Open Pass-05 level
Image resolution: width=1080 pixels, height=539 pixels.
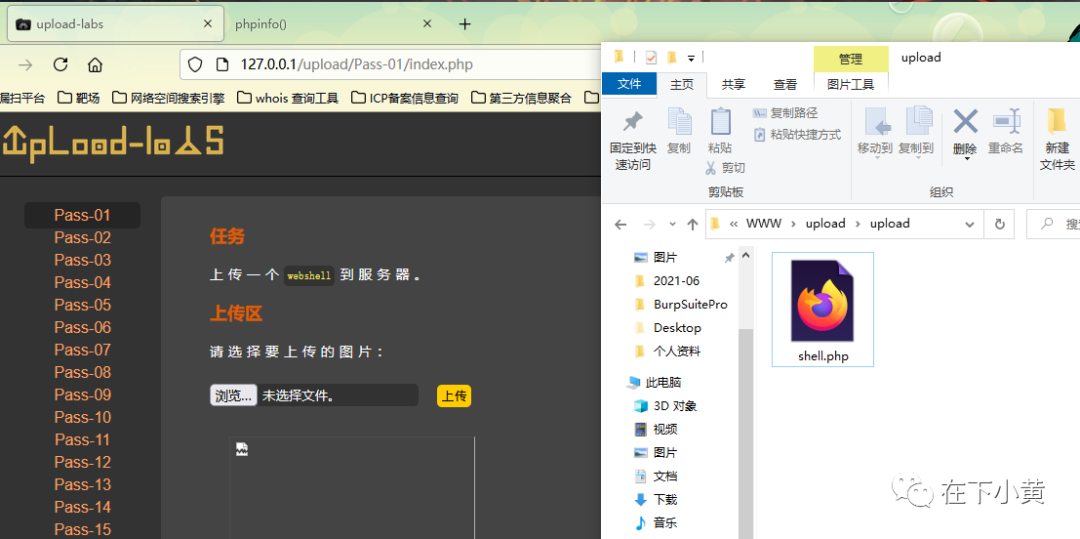82,305
